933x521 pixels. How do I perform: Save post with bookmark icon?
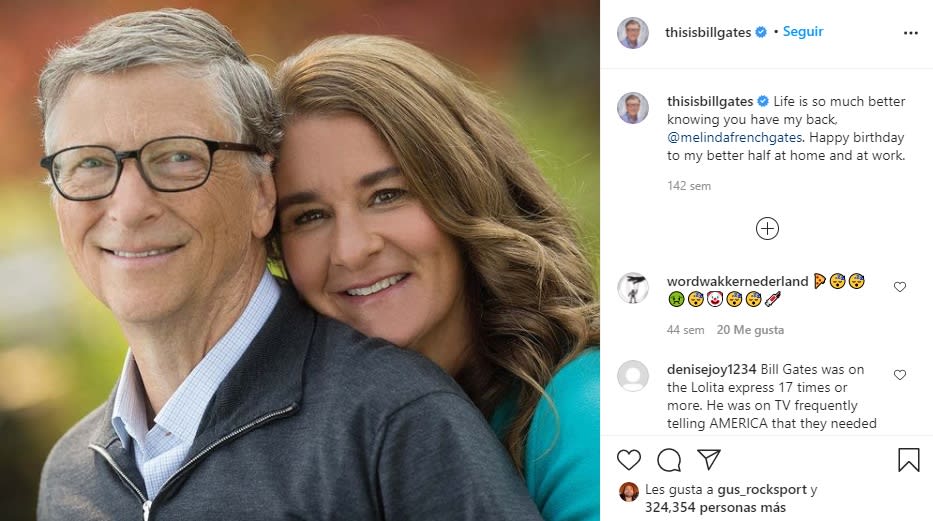coord(908,460)
